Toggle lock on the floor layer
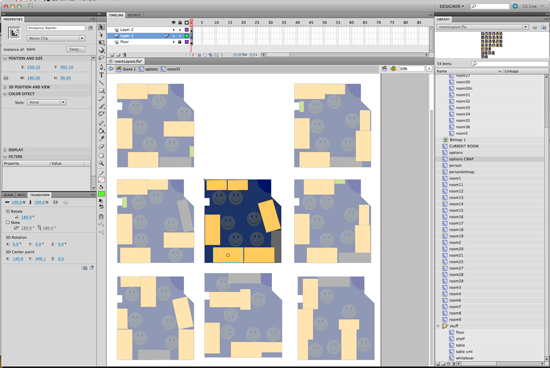This screenshot has height=368, width=550. (x=180, y=42)
